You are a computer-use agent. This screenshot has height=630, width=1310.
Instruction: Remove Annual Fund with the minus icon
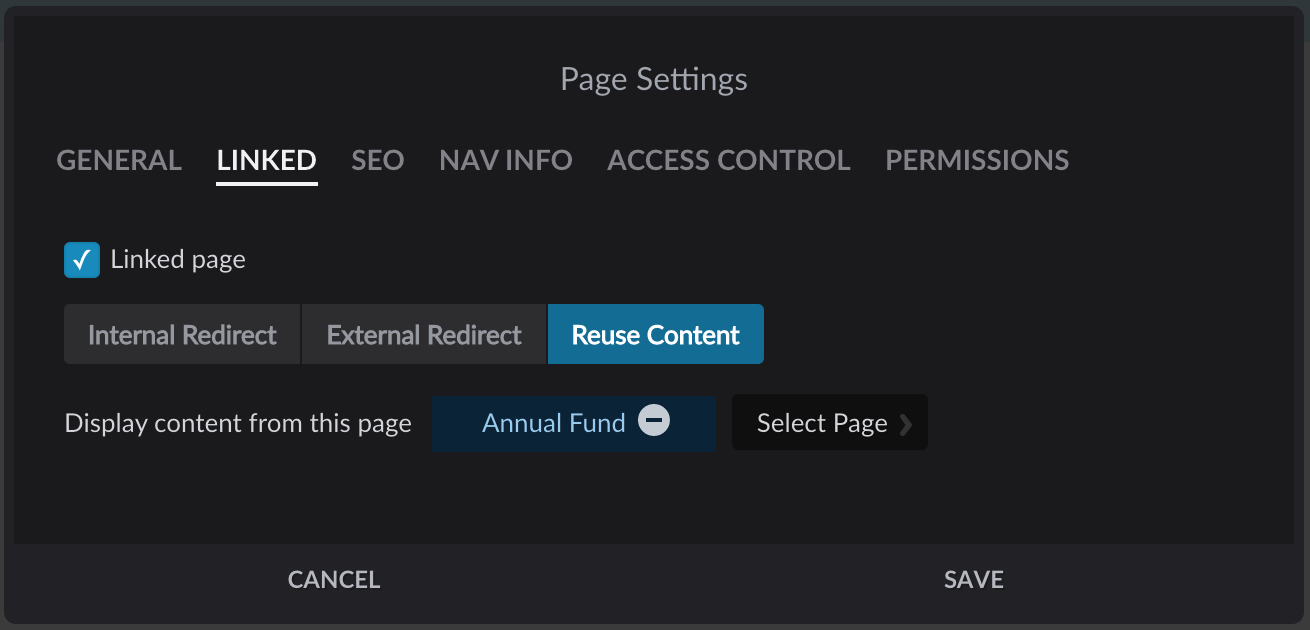(x=654, y=421)
